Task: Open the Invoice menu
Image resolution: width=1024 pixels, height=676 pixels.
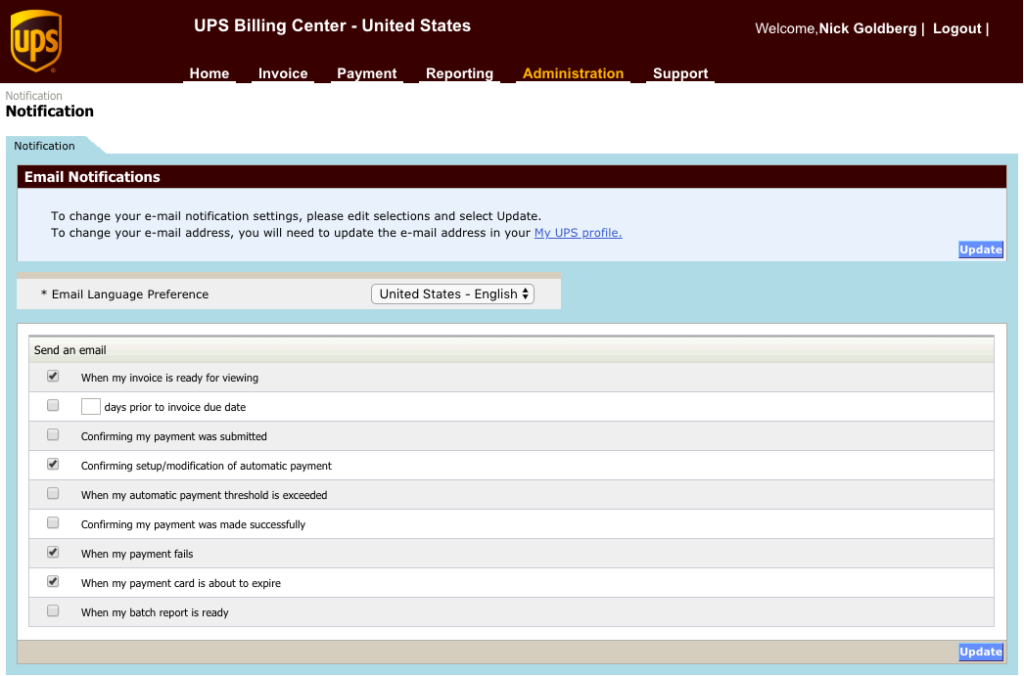Action: pyautogui.click(x=283, y=73)
